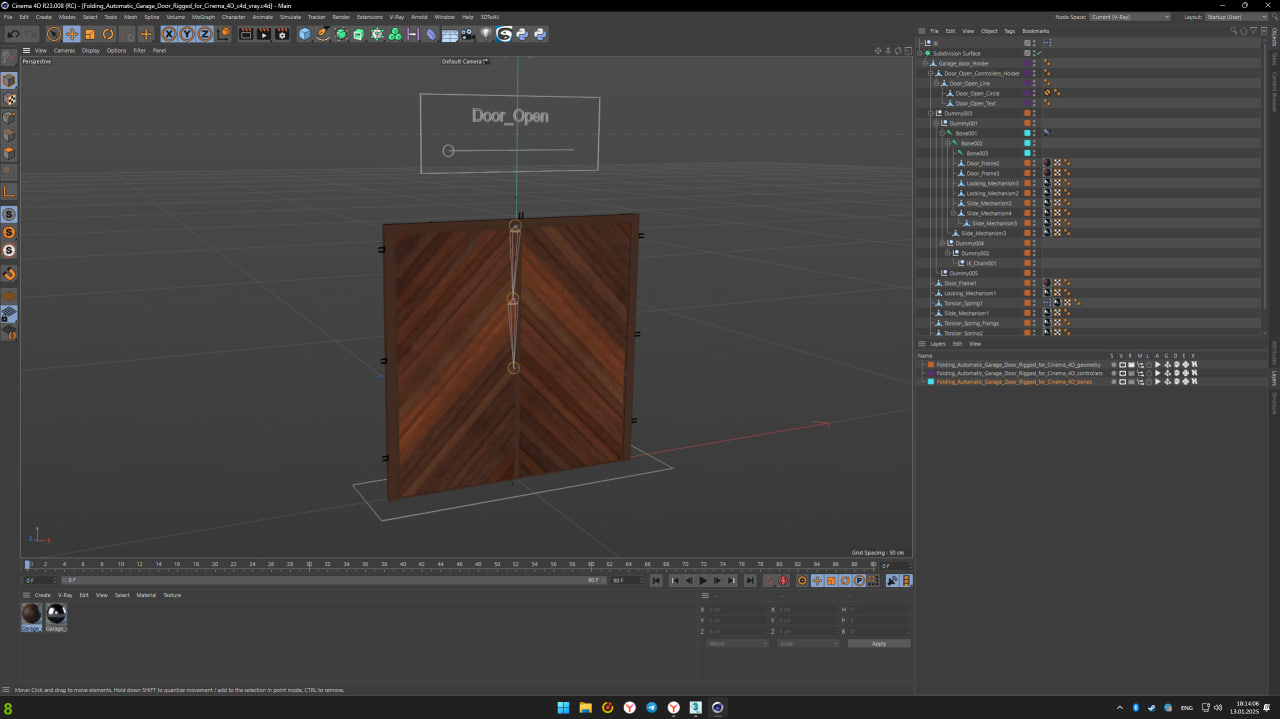Toggle Autokeying record button
This screenshot has width=1280, height=719.
pos(783,580)
